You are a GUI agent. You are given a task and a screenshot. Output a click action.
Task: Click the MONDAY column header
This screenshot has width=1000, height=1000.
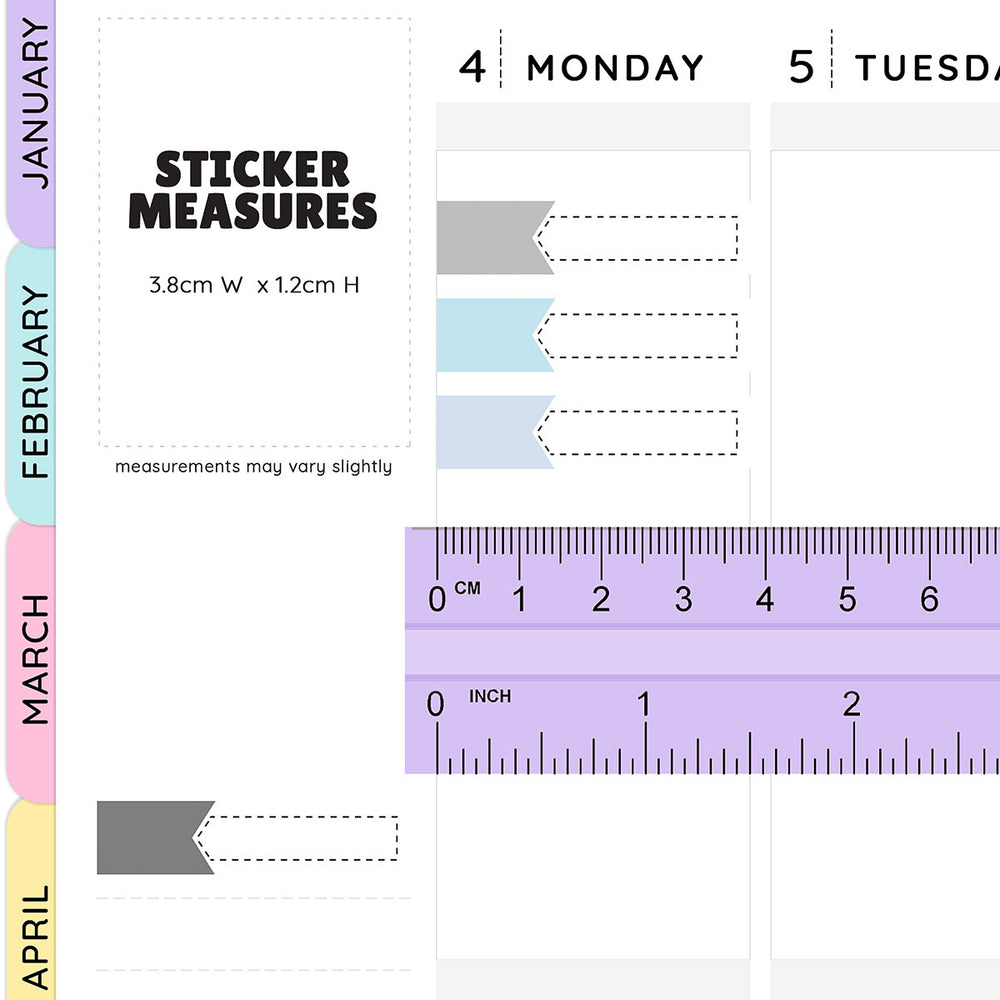[x=615, y=68]
